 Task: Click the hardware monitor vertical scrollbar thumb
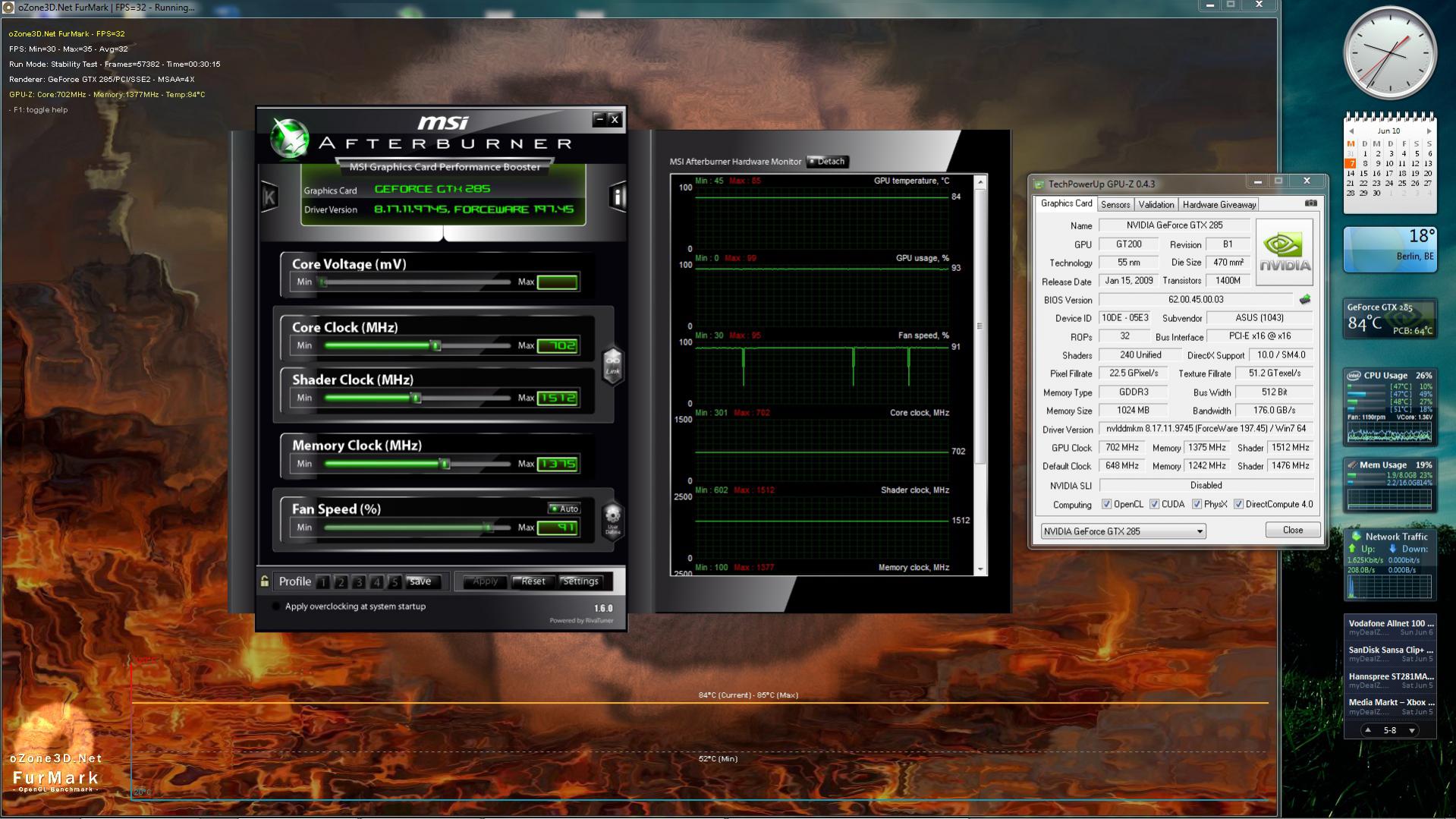coord(980,326)
